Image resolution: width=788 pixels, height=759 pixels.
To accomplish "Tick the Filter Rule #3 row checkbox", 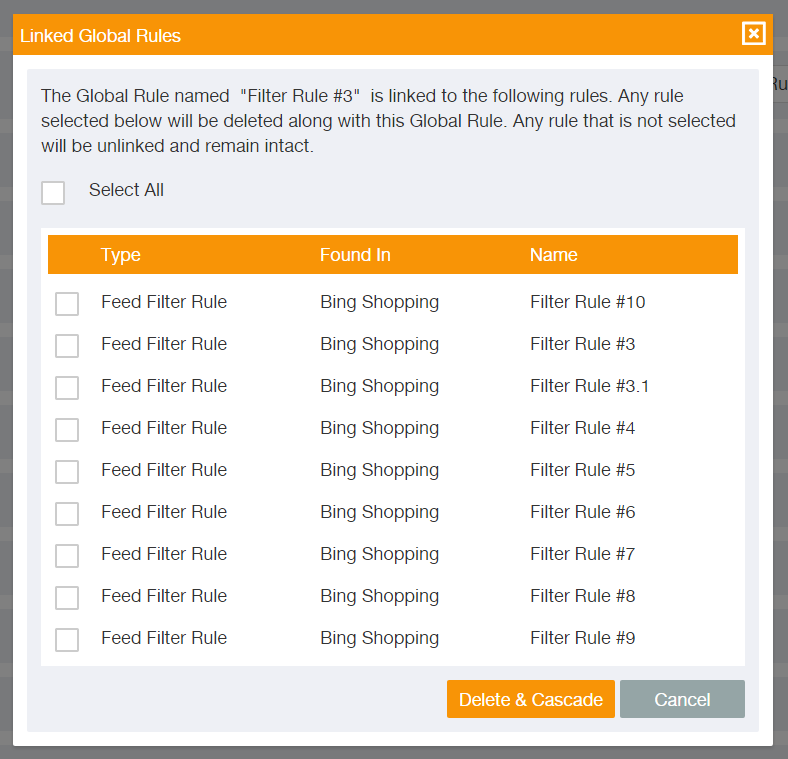I will point(67,346).
